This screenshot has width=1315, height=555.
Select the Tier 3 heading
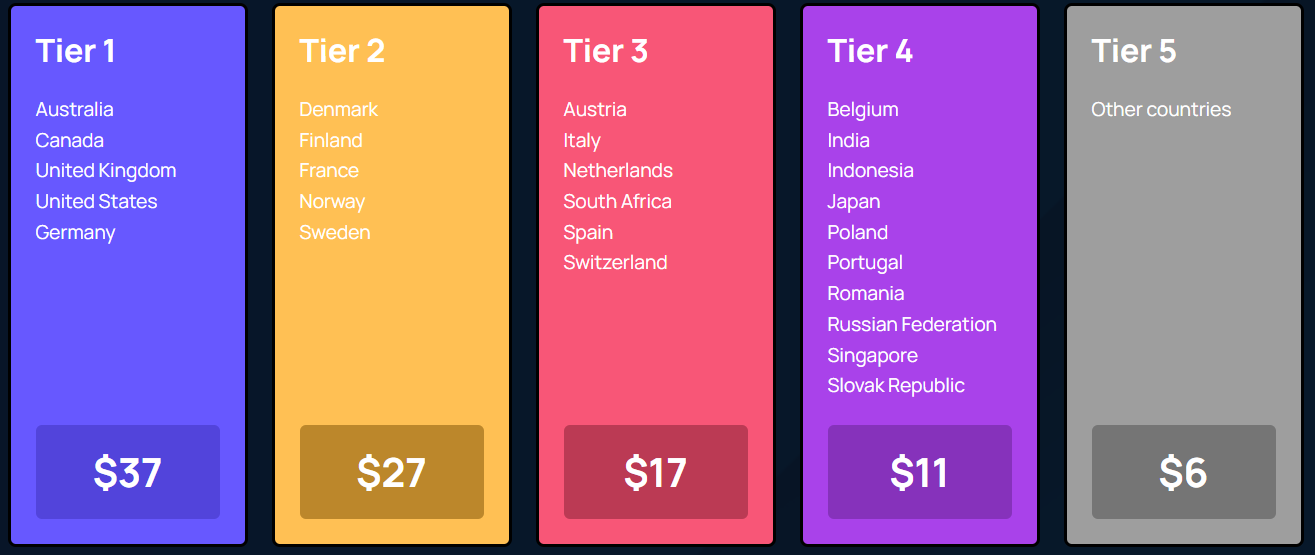click(x=606, y=51)
